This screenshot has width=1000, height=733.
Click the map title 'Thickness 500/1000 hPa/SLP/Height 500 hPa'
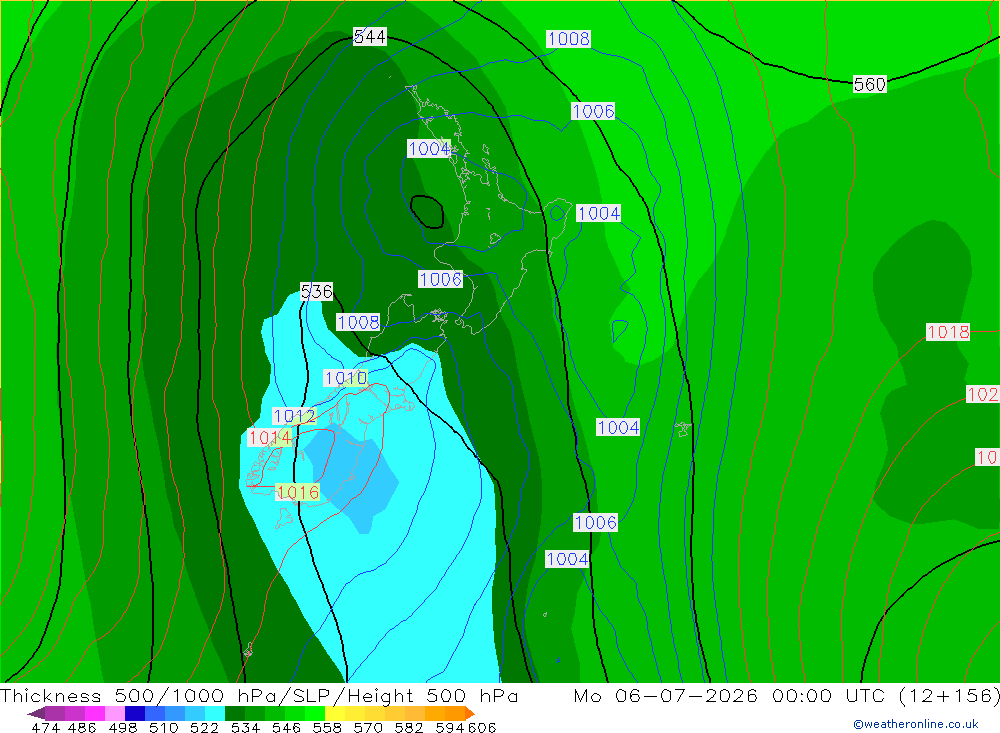pyautogui.click(x=259, y=695)
